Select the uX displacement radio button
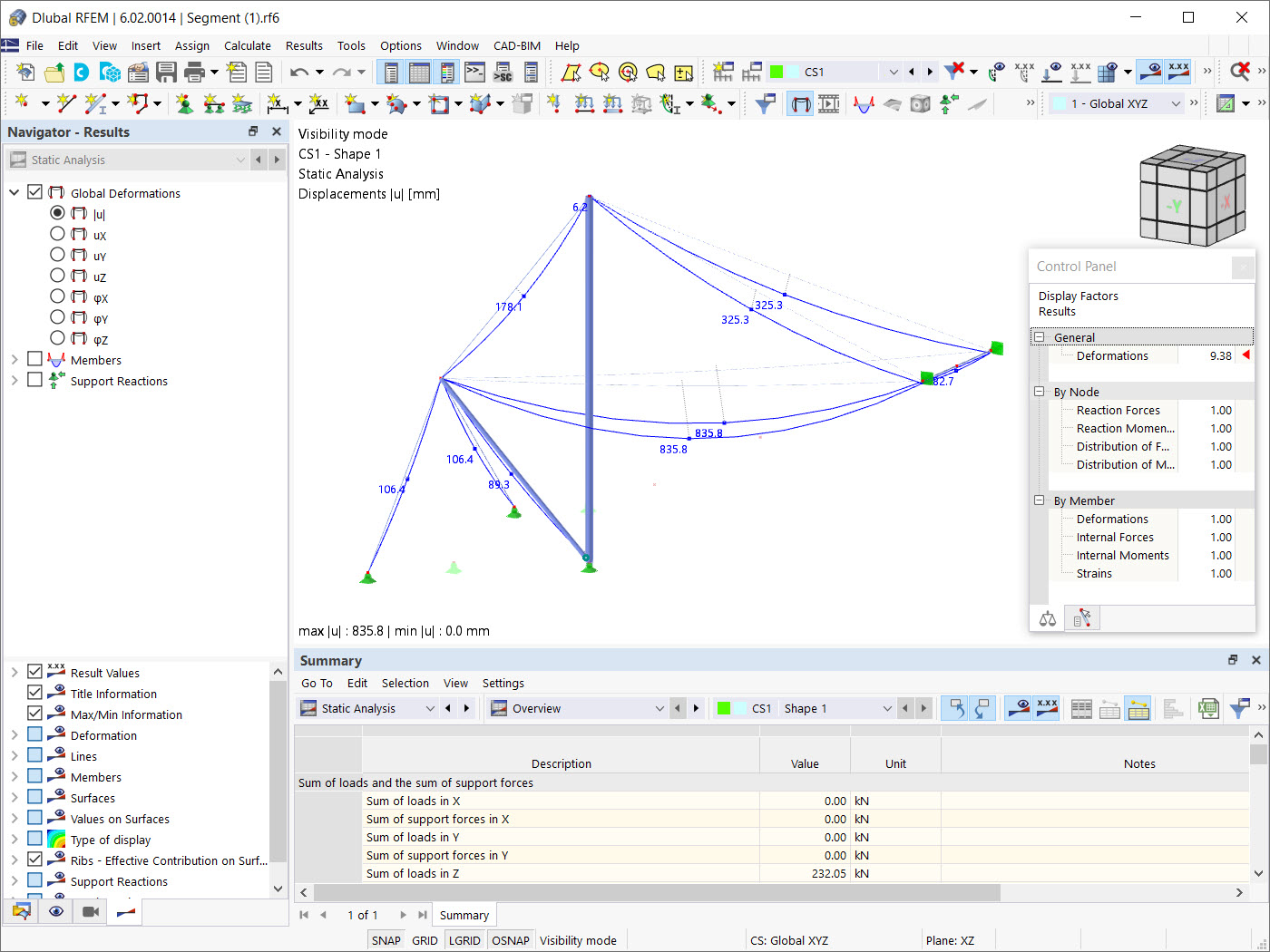This screenshot has height=952, width=1270. point(57,234)
